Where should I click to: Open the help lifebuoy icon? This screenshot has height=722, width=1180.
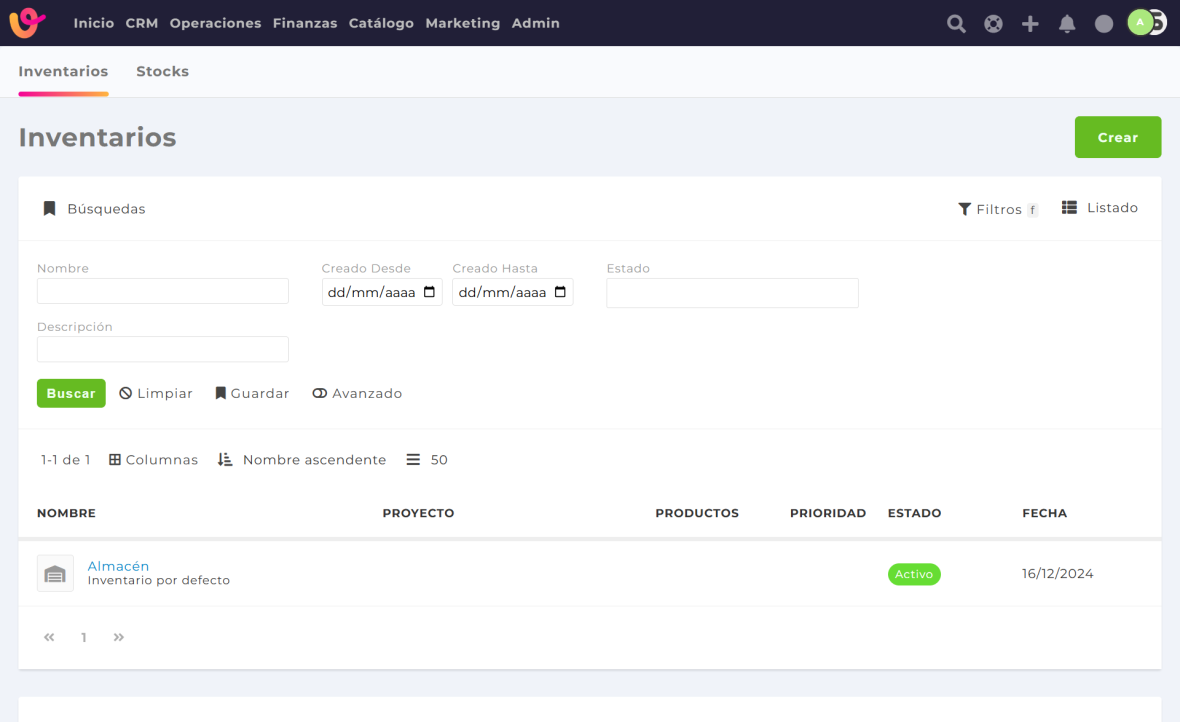tap(993, 24)
